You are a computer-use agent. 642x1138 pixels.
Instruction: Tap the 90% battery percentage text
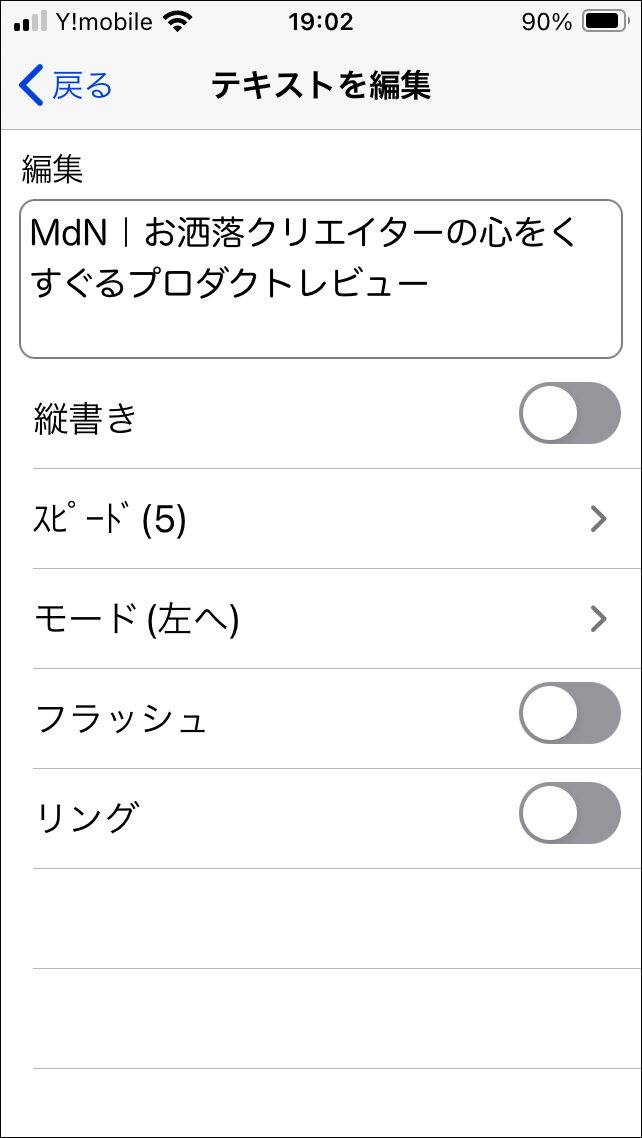click(546, 22)
